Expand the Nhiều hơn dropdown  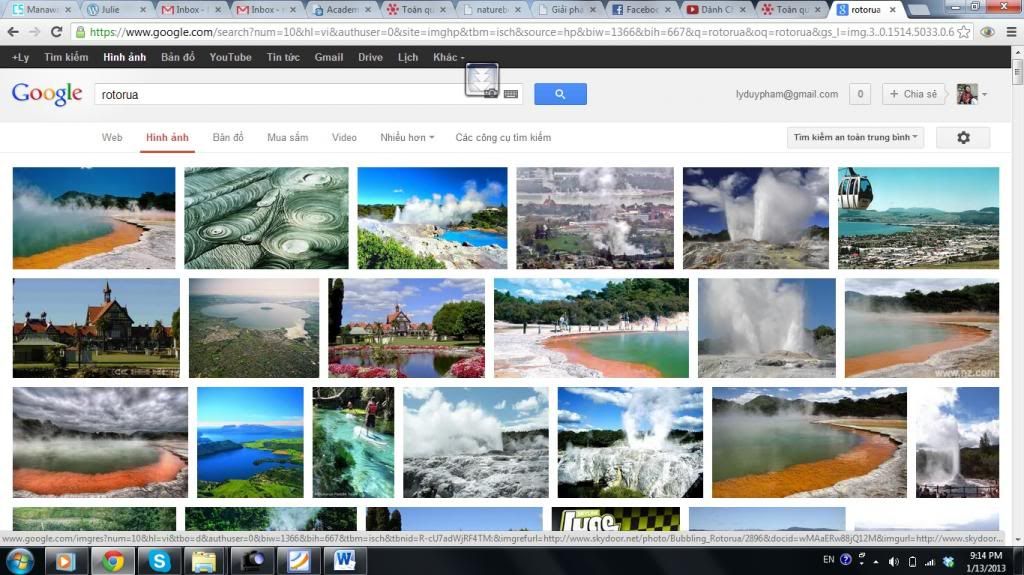click(x=407, y=137)
